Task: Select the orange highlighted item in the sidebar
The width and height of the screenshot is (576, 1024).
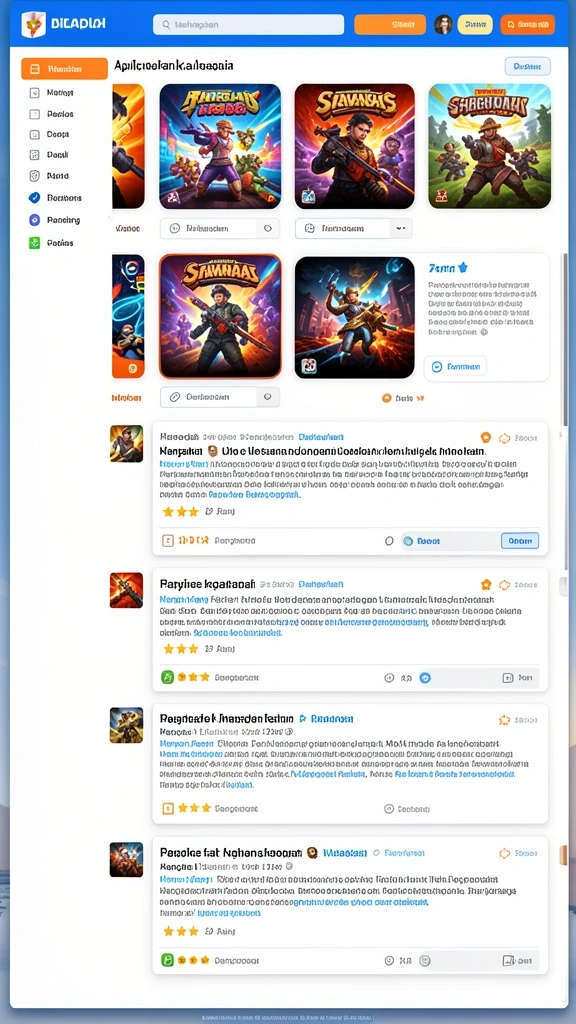Action: pyautogui.click(x=64, y=69)
